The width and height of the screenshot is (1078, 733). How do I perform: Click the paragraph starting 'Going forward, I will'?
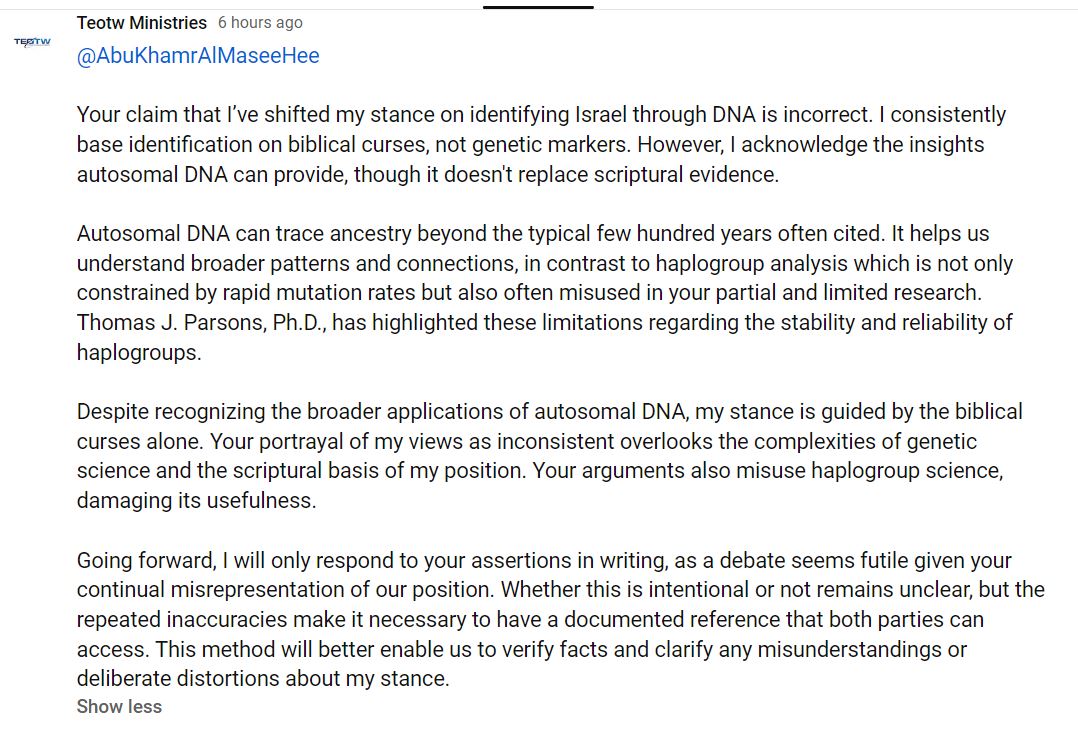tap(560, 620)
